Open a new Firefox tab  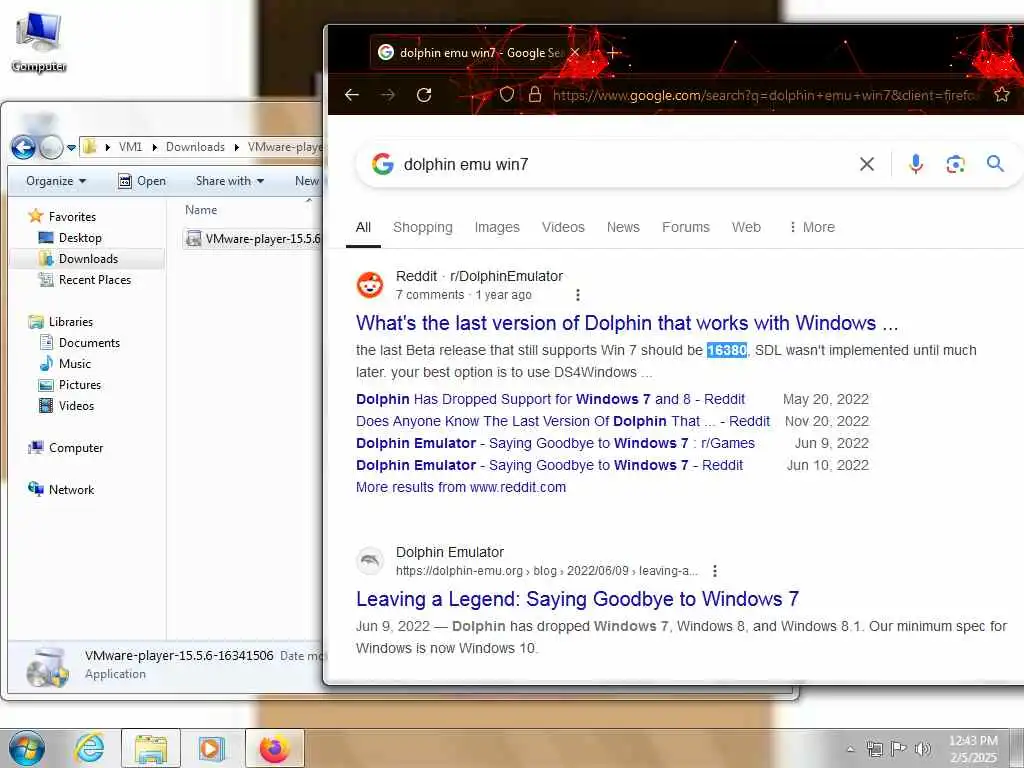(613, 53)
